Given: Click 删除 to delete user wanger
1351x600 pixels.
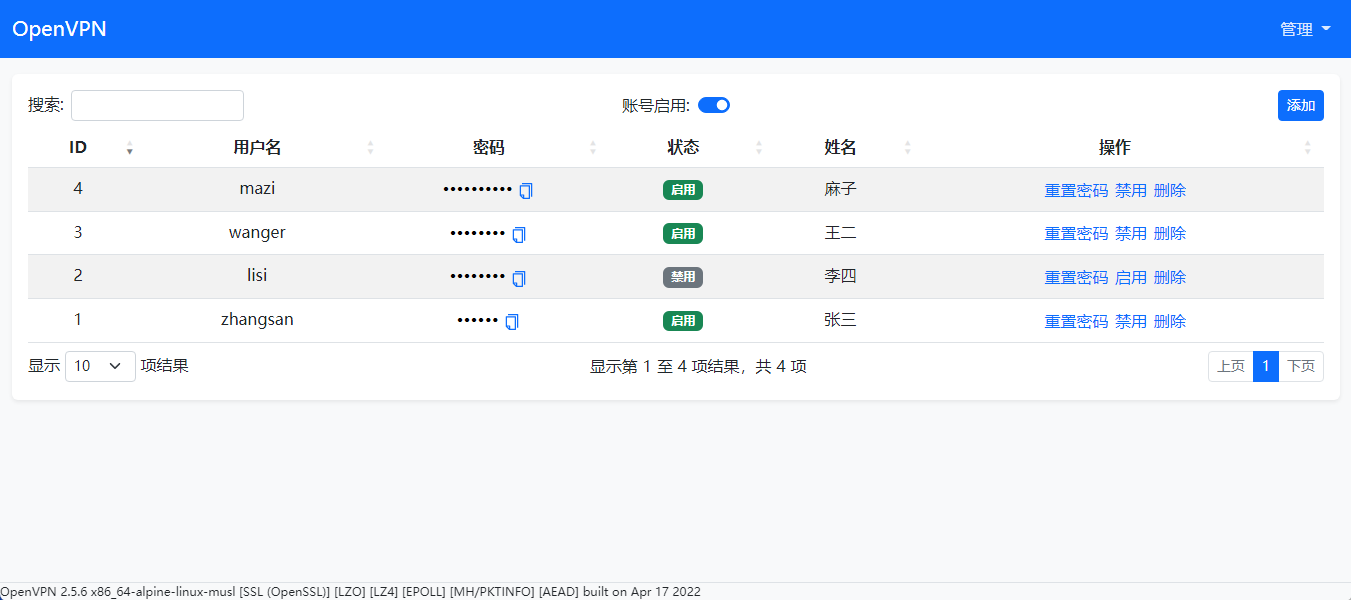Looking at the screenshot, I should [1170, 233].
